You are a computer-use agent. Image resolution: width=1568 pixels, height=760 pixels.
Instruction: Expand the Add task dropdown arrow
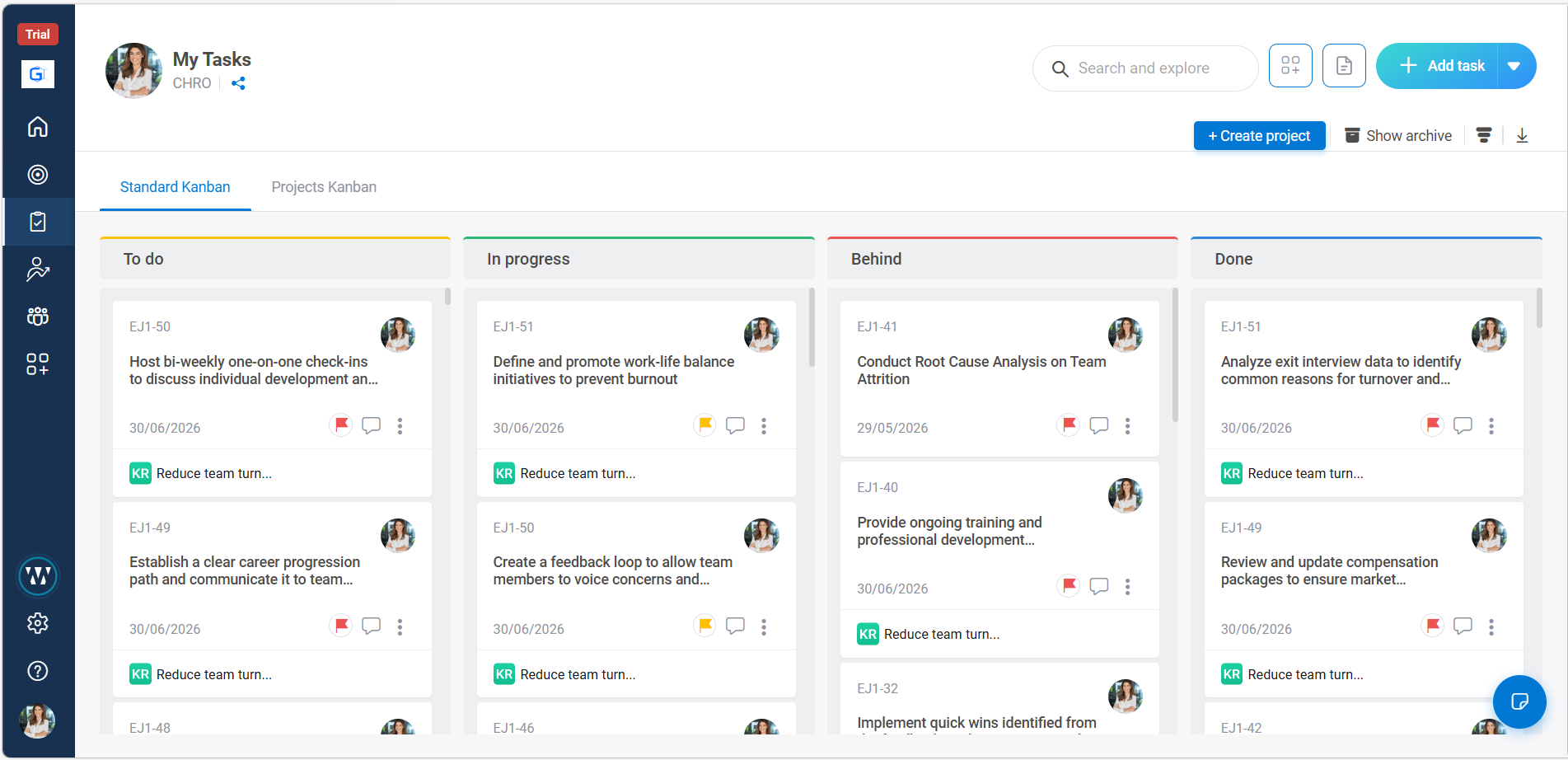click(1514, 66)
